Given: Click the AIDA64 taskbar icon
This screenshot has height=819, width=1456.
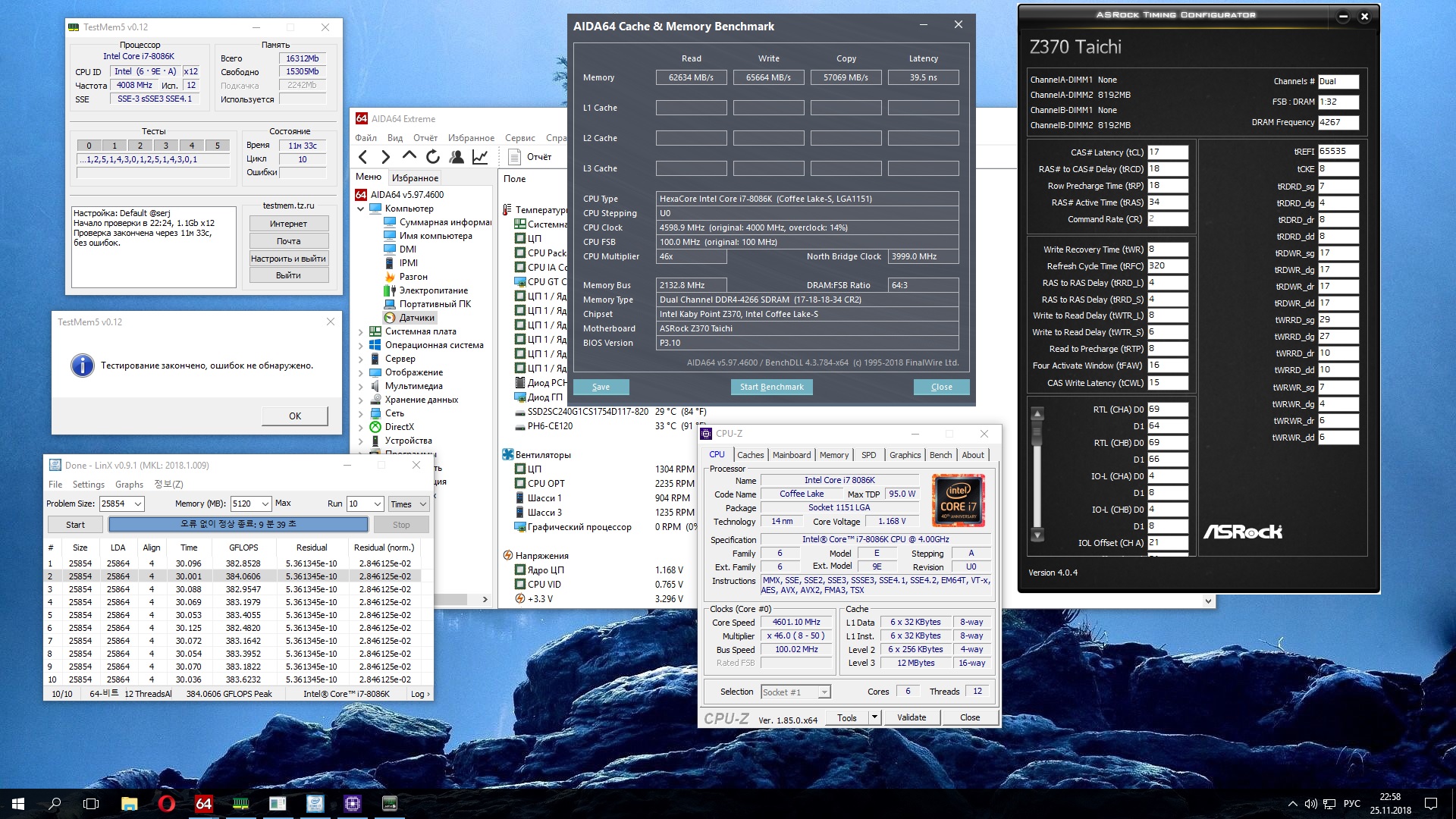Looking at the screenshot, I should pos(203,803).
